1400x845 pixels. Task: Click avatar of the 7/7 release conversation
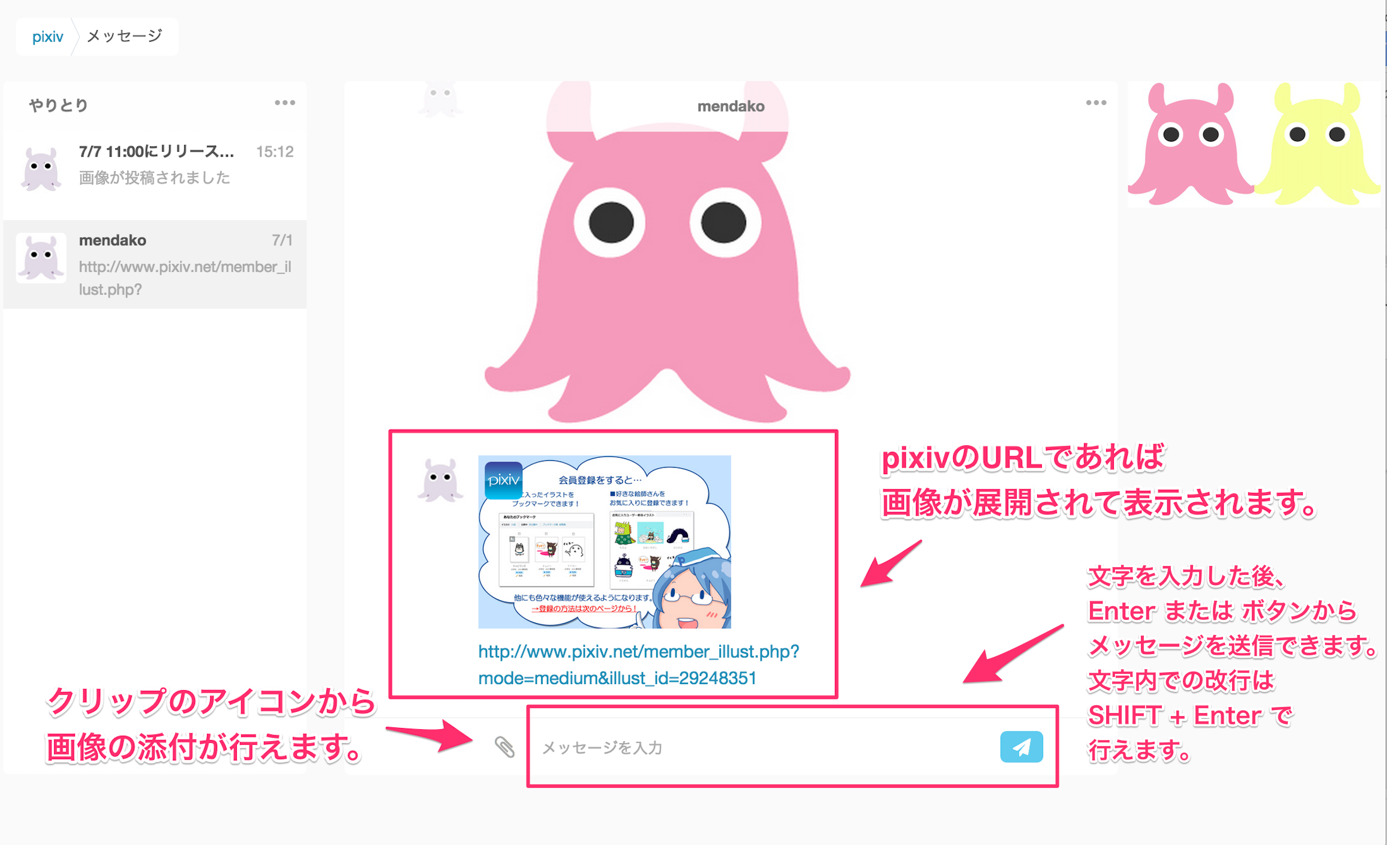[41, 169]
